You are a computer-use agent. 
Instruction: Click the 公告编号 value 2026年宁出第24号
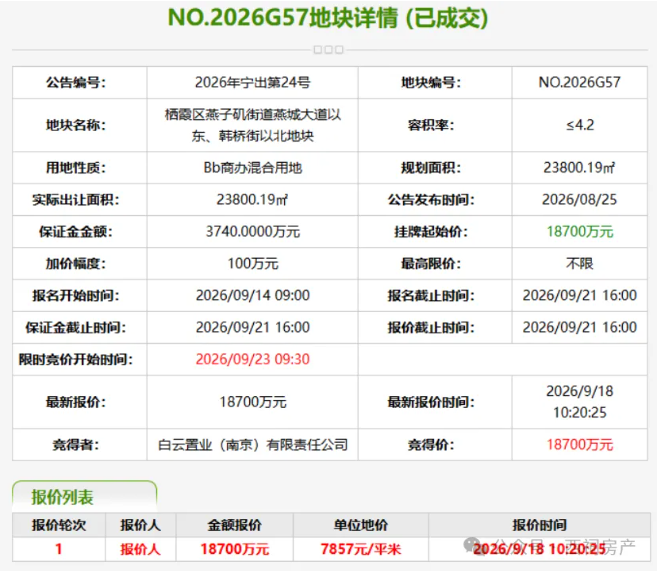click(253, 82)
